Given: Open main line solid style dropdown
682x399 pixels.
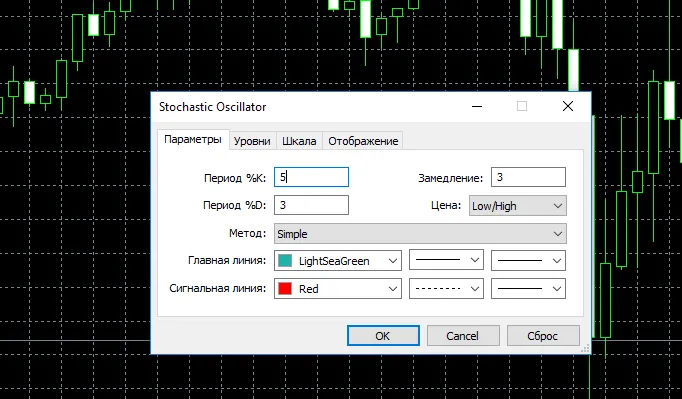Looking at the screenshot, I should point(446,260).
